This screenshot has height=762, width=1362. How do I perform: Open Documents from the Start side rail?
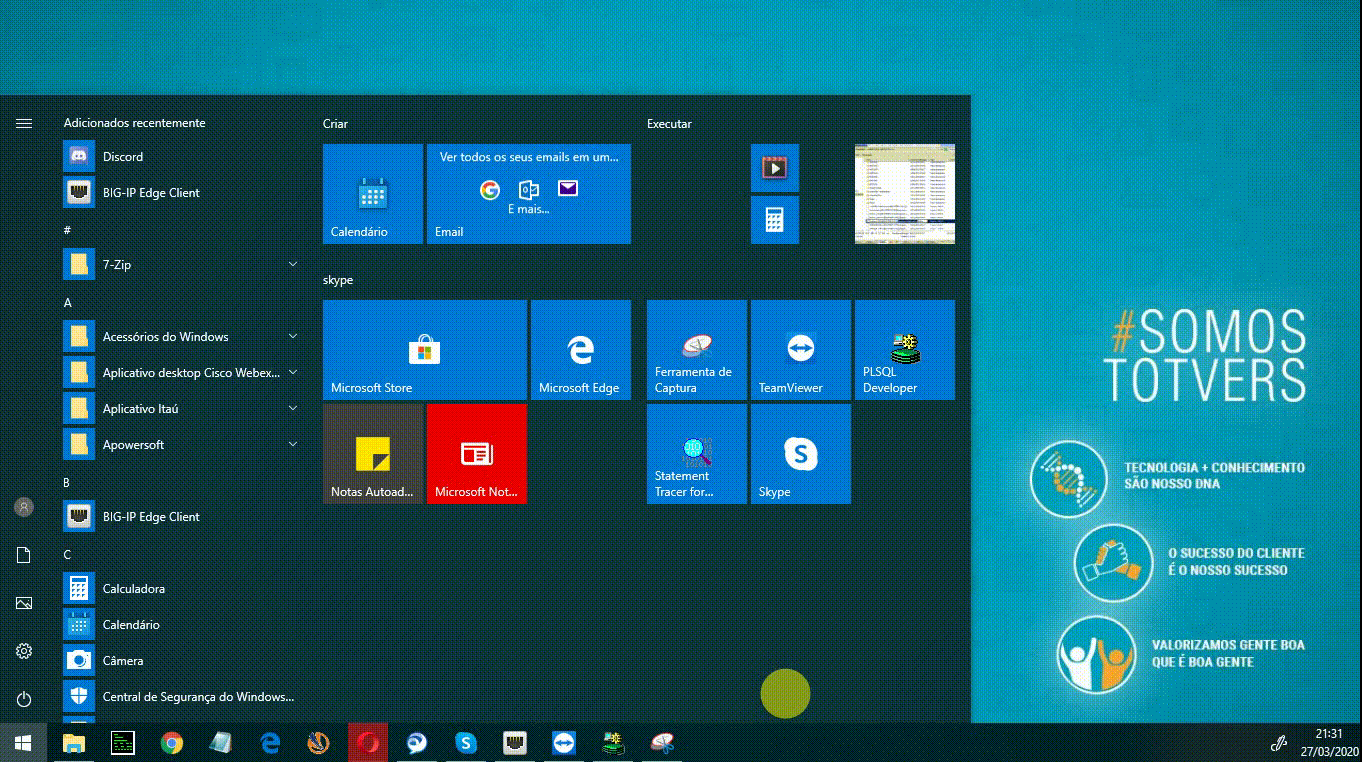click(24, 555)
